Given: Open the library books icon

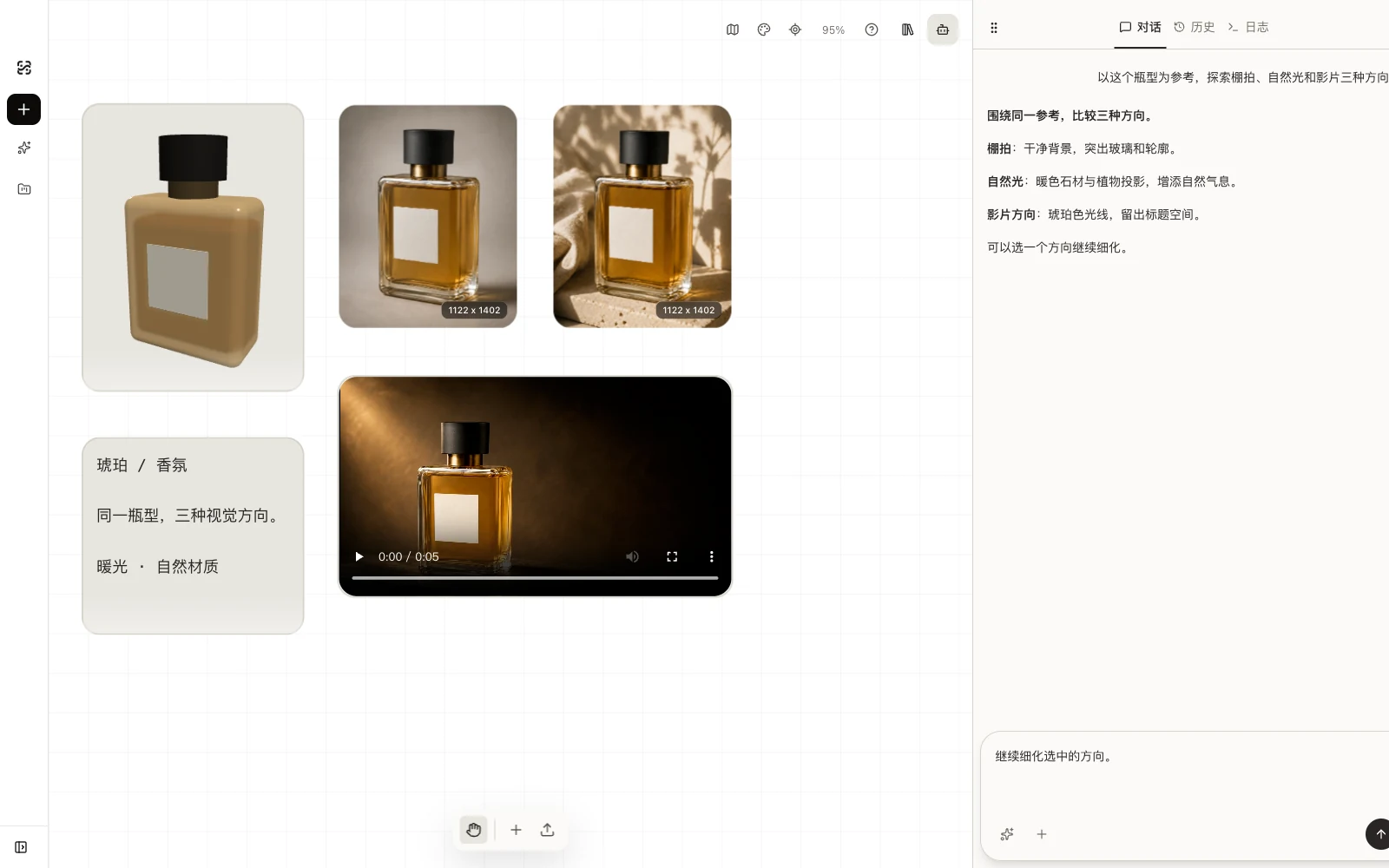Looking at the screenshot, I should click(x=908, y=30).
